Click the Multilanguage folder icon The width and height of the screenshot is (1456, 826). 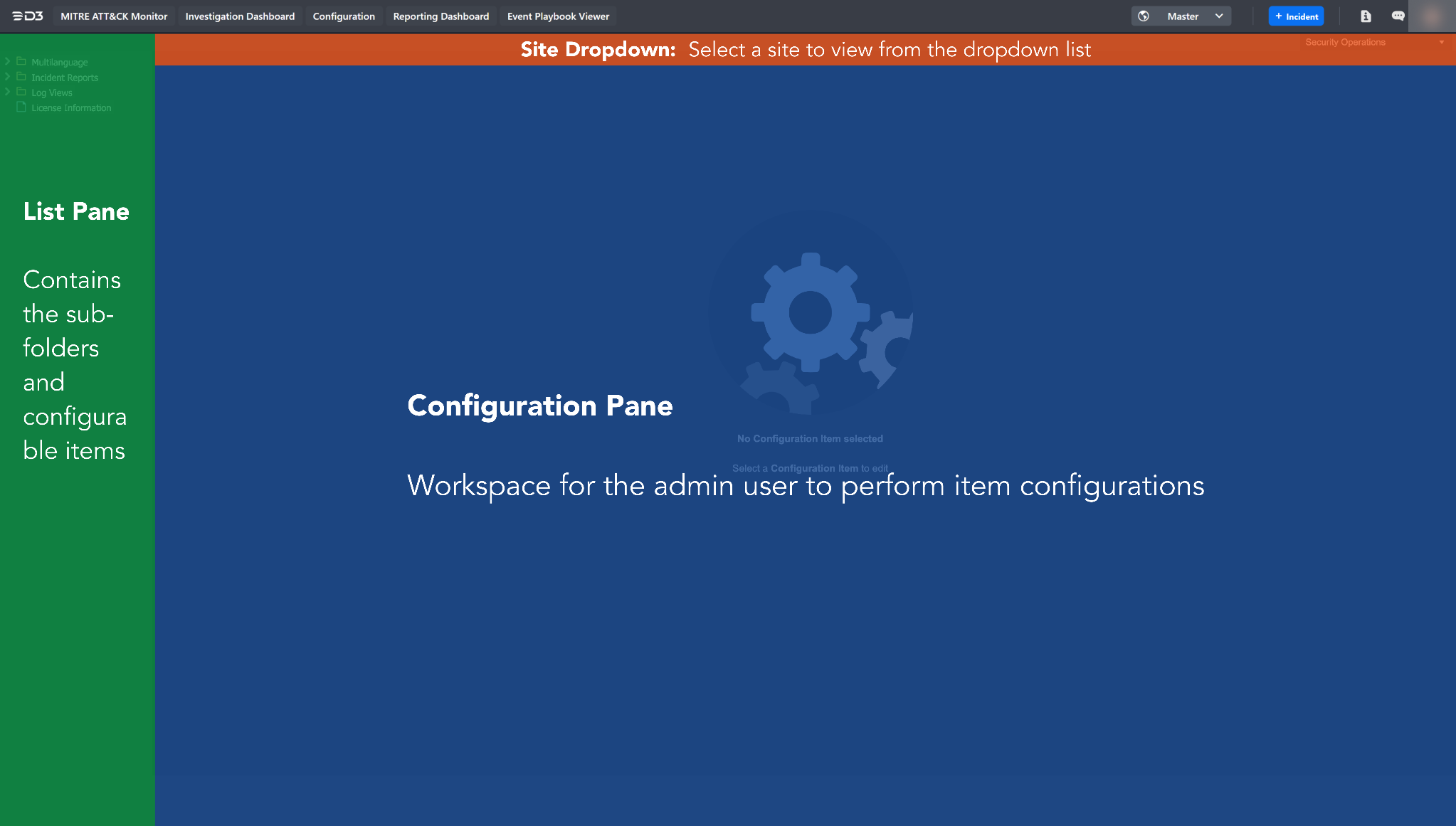[21, 62]
